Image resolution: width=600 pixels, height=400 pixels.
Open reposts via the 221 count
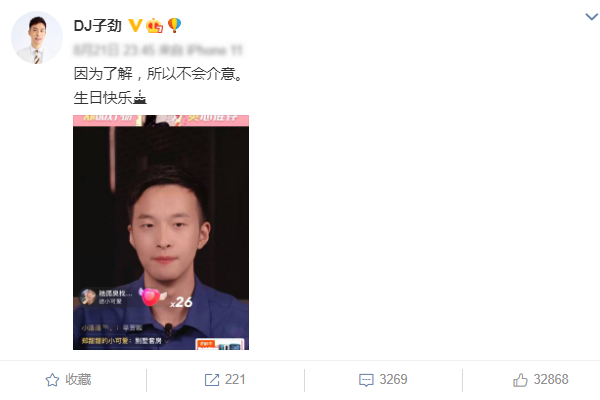point(235,379)
